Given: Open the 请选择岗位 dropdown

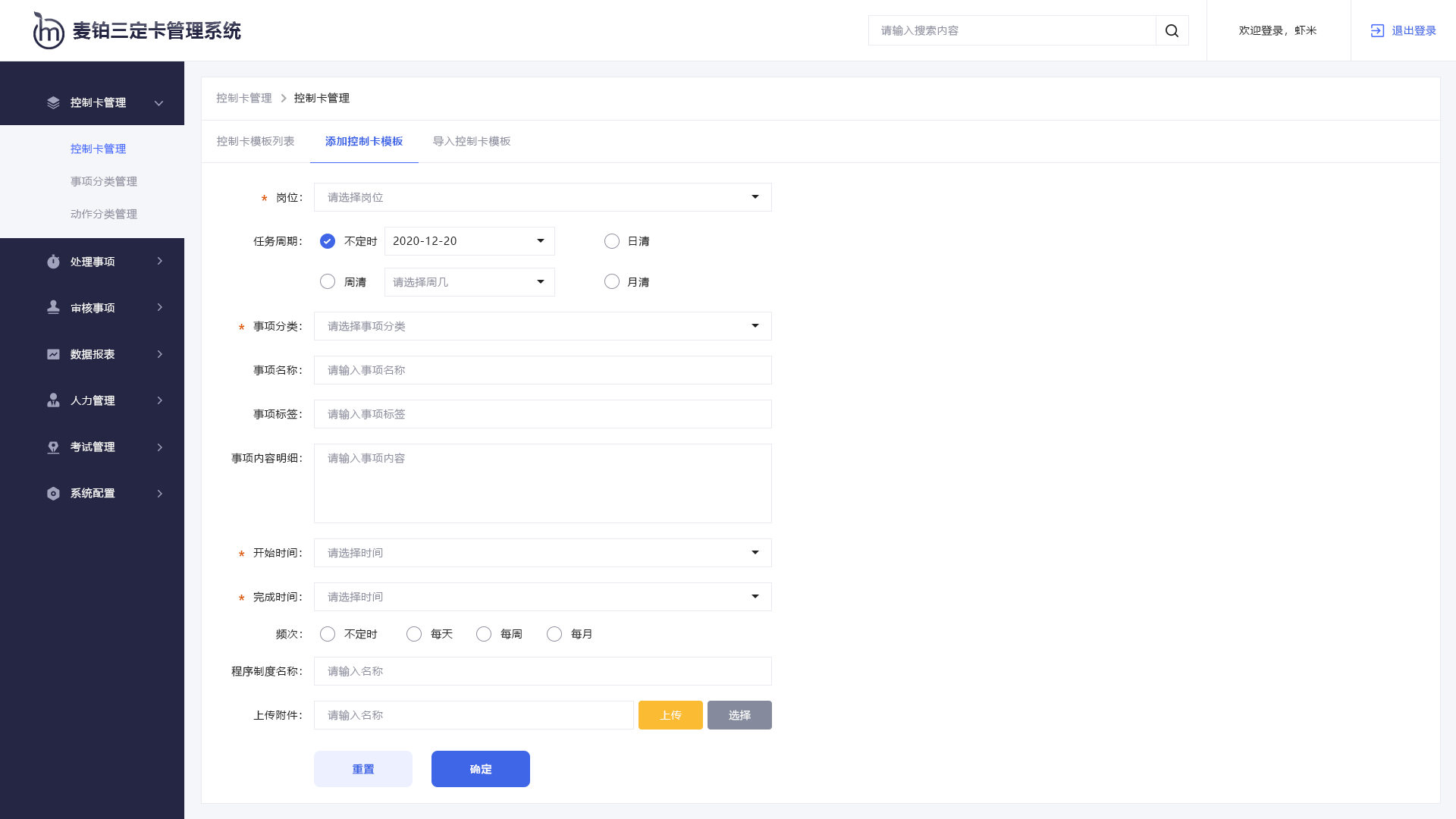Looking at the screenshot, I should [542, 196].
